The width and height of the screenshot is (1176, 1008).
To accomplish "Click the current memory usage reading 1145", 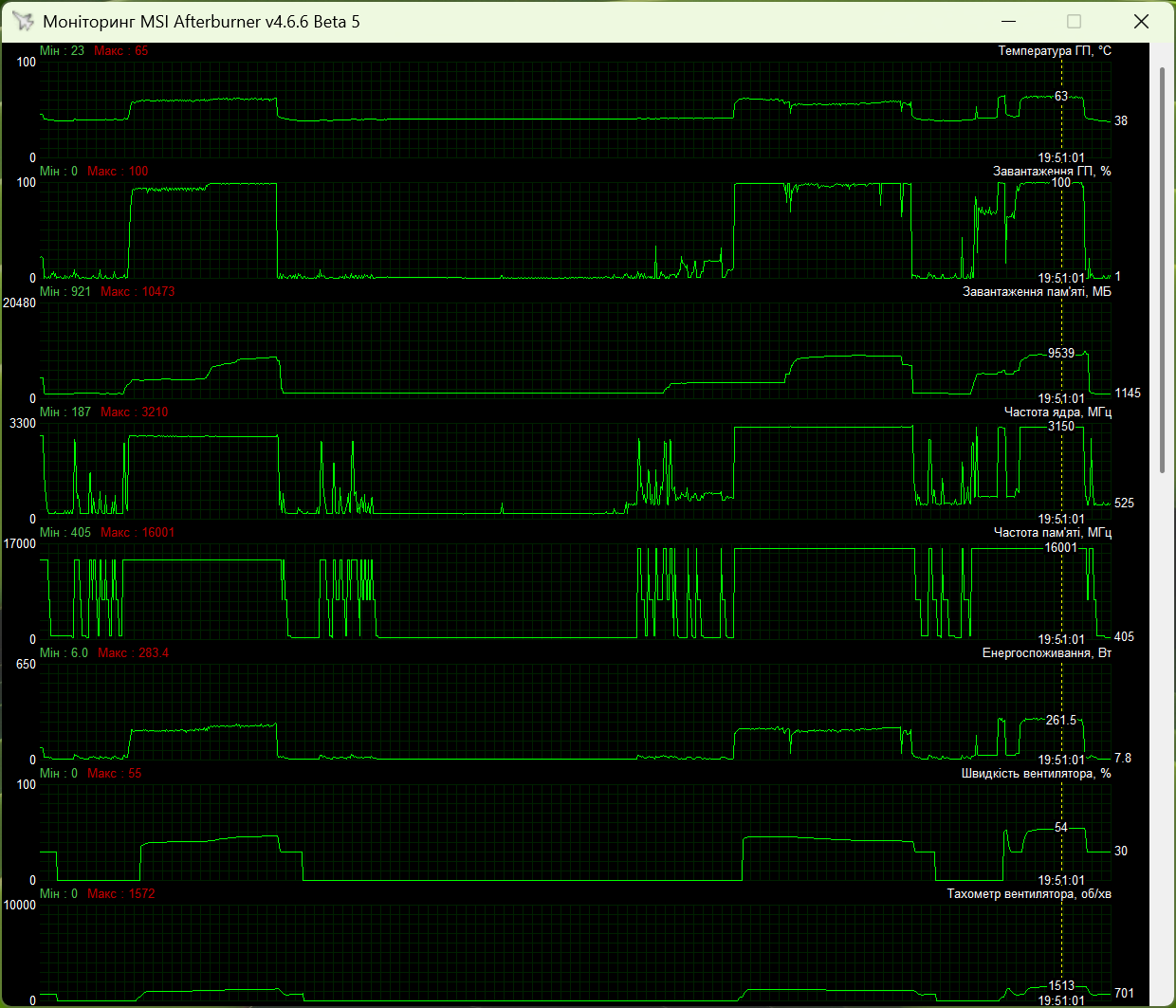I will tap(1128, 394).
